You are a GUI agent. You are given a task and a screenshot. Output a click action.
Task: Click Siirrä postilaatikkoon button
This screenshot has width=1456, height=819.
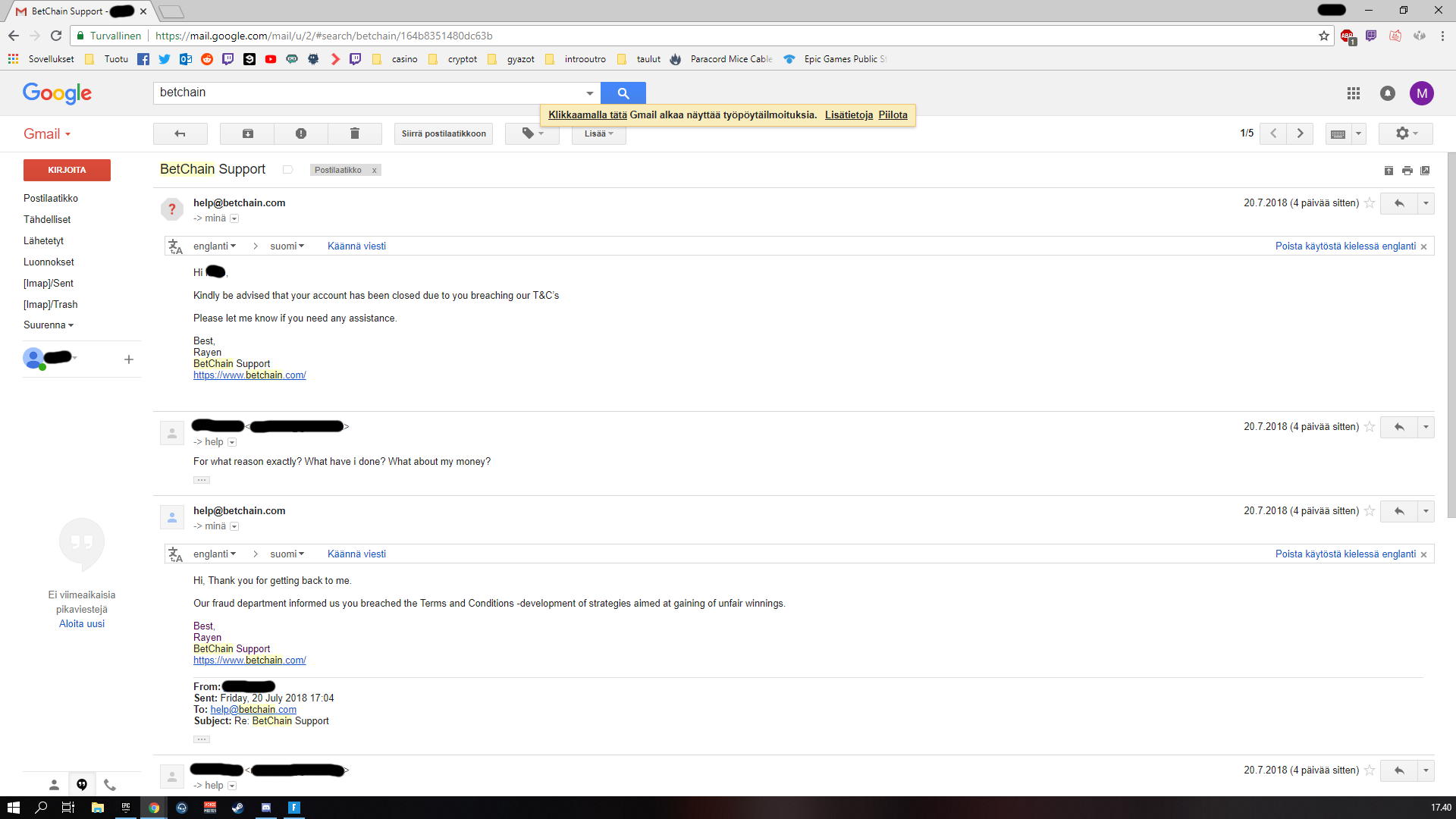[444, 133]
